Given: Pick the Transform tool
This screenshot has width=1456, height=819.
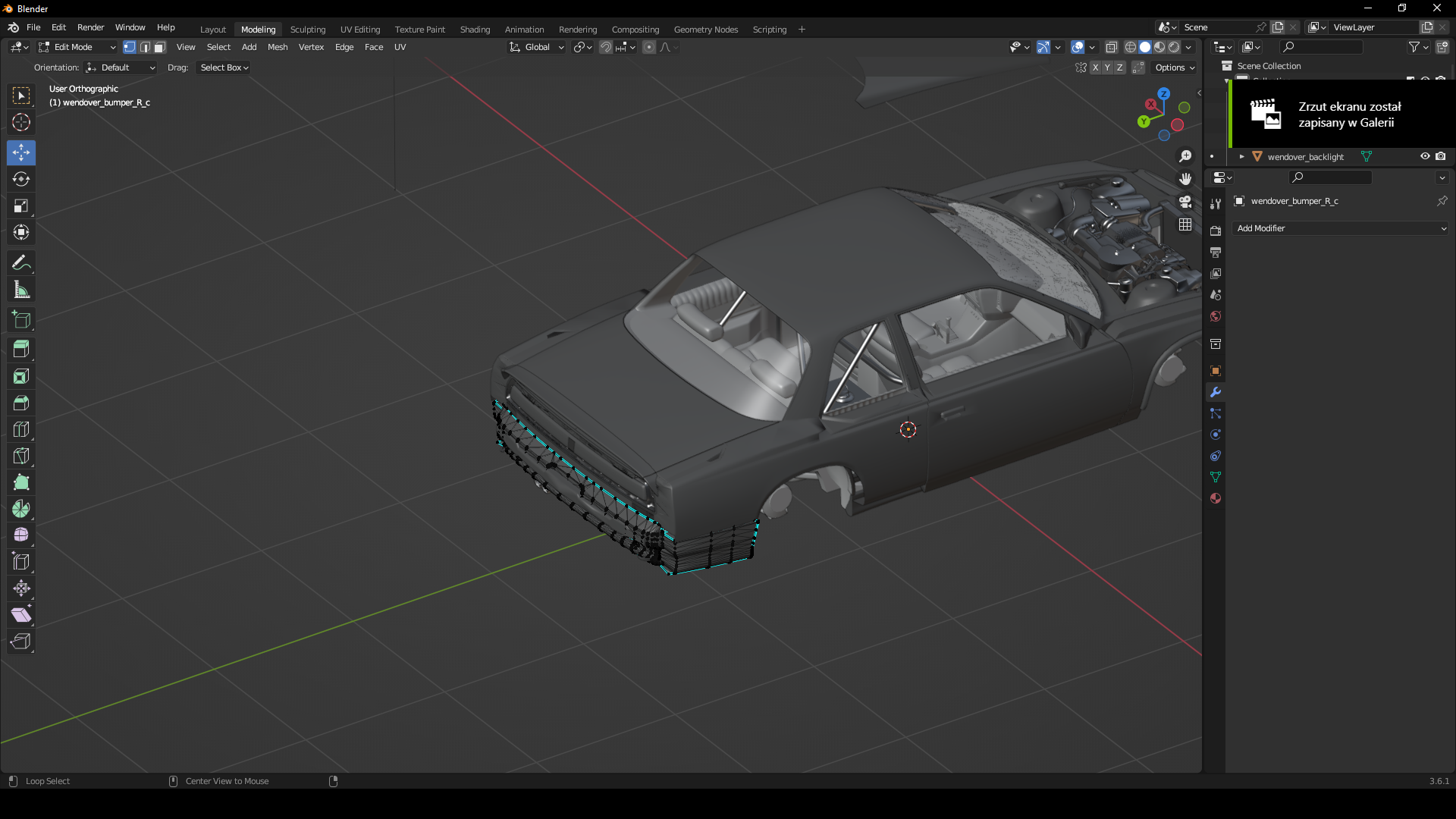Looking at the screenshot, I should tap(21, 232).
